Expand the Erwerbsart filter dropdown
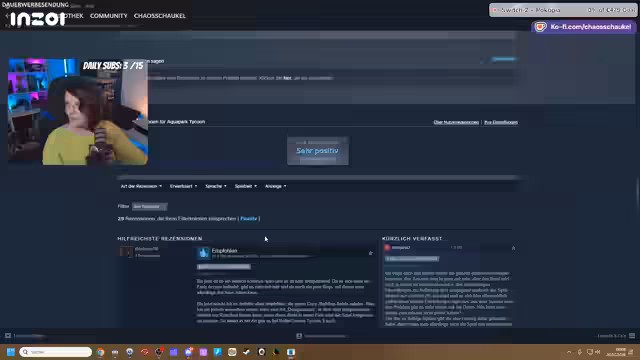 tap(183, 186)
